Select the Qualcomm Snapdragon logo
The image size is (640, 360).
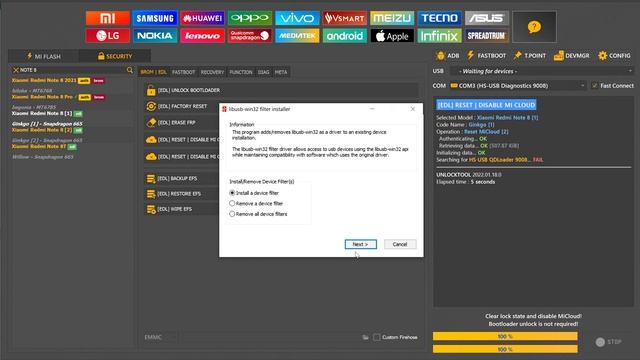pyautogui.click(x=250, y=36)
